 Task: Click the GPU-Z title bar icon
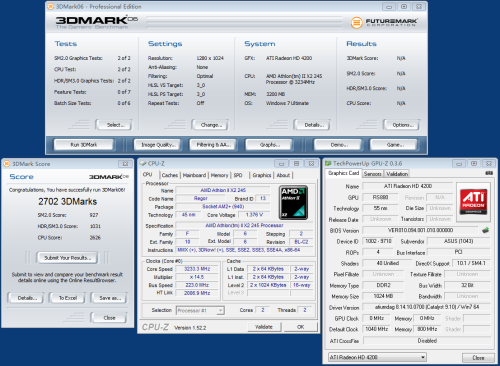tap(328, 163)
